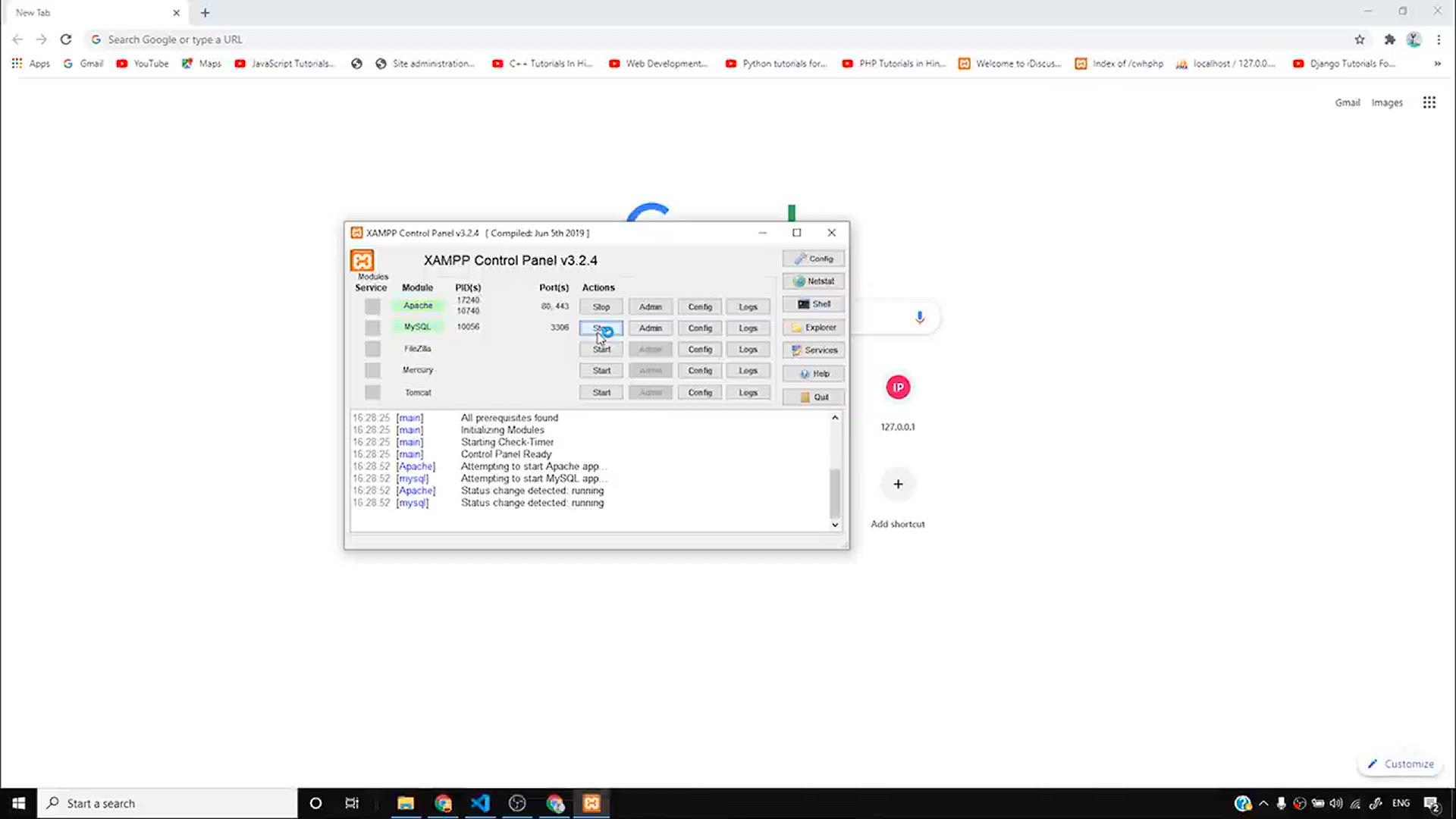Open Chrome three-dot menu
This screenshot has width=1456, height=819.
pyautogui.click(x=1439, y=39)
